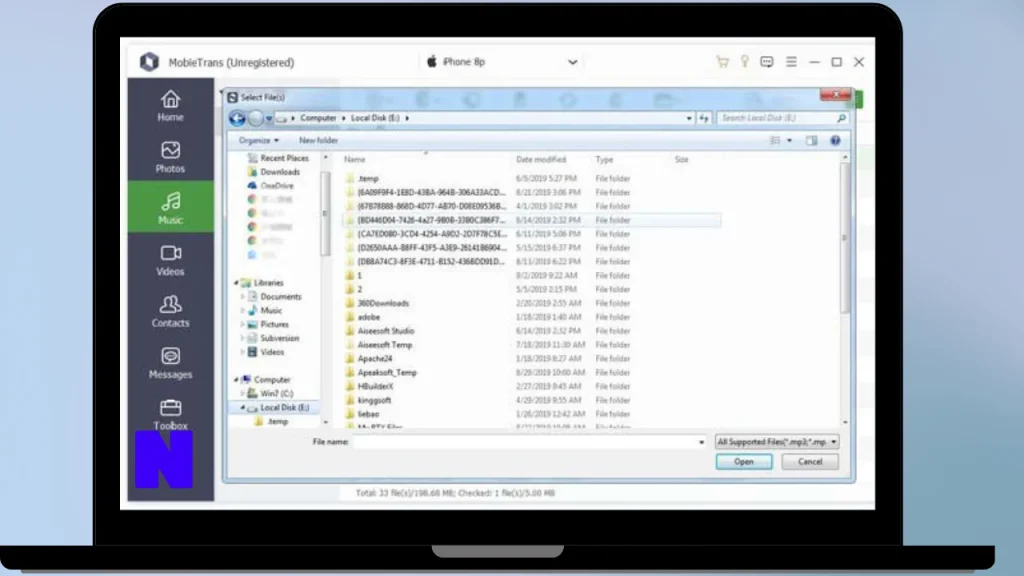Sort by the Type column header

604,159
